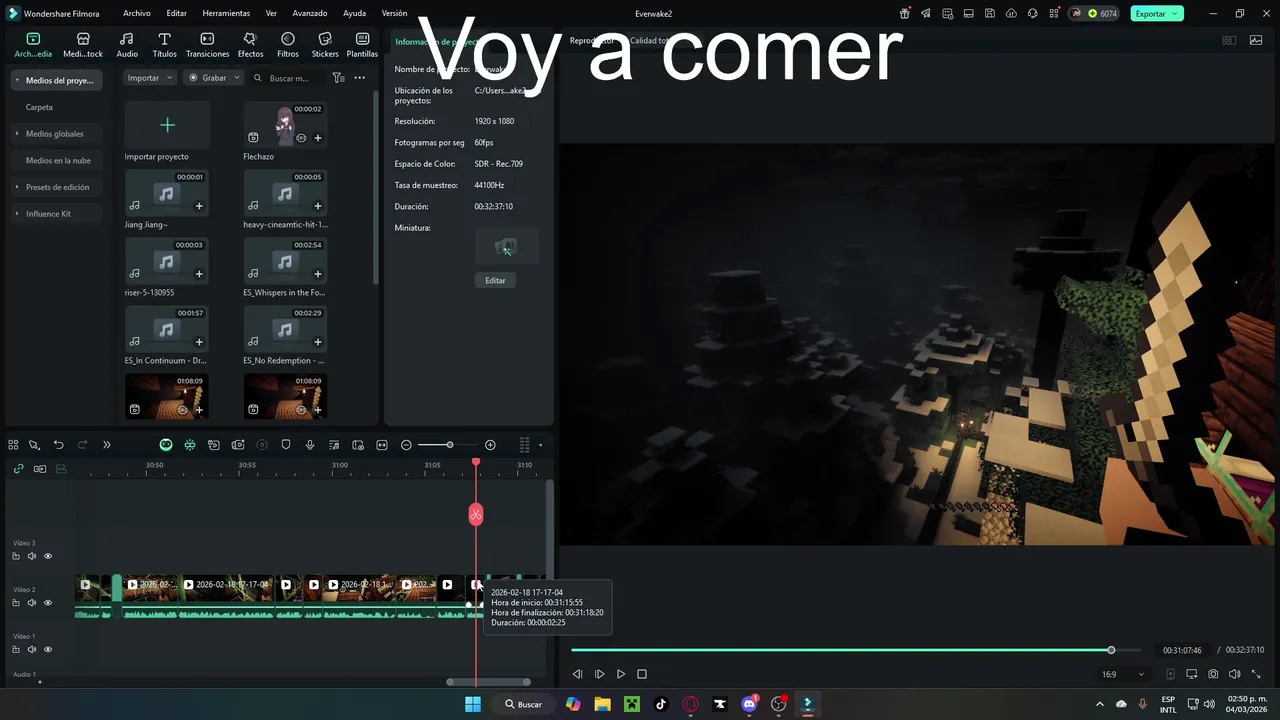Open the Ayuda menu
Image resolution: width=1280 pixels, height=720 pixels.
tap(354, 14)
